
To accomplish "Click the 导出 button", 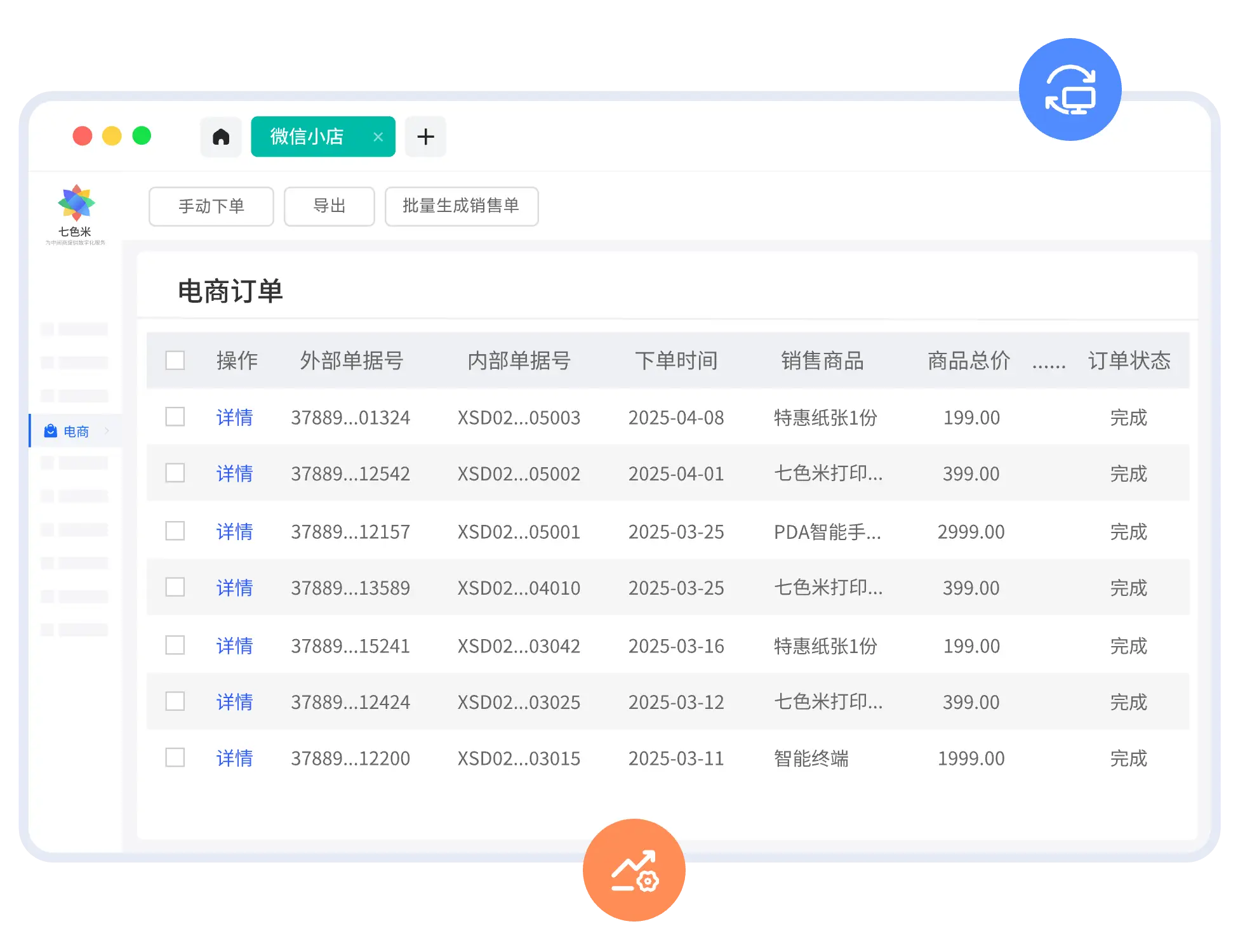I will click(329, 206).
